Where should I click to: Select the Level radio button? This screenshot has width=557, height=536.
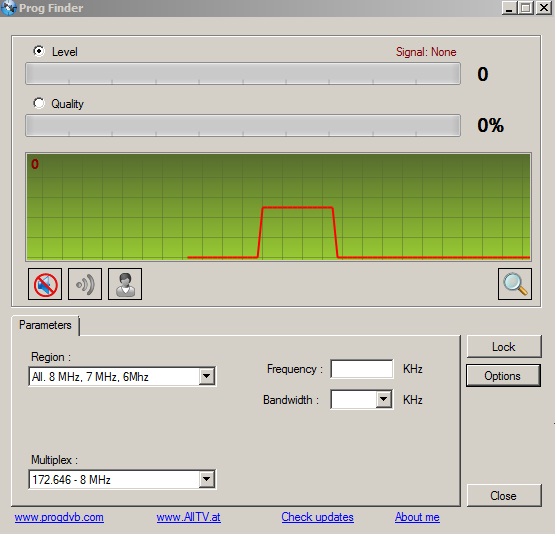click(39, 52)
